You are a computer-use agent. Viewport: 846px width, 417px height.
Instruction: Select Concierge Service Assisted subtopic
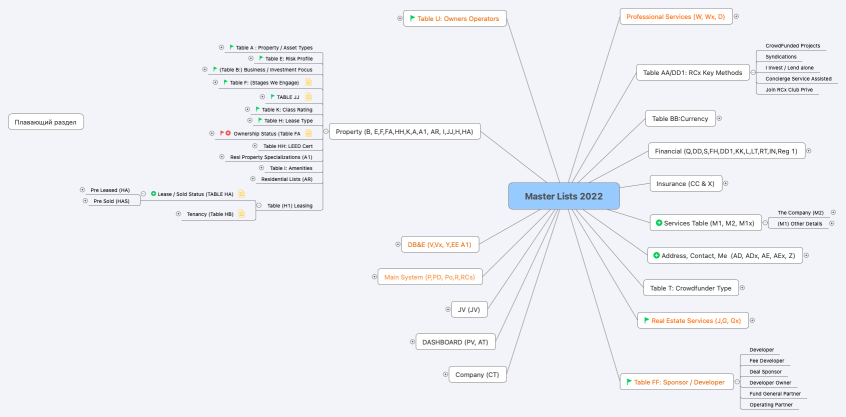pos(798,79)
